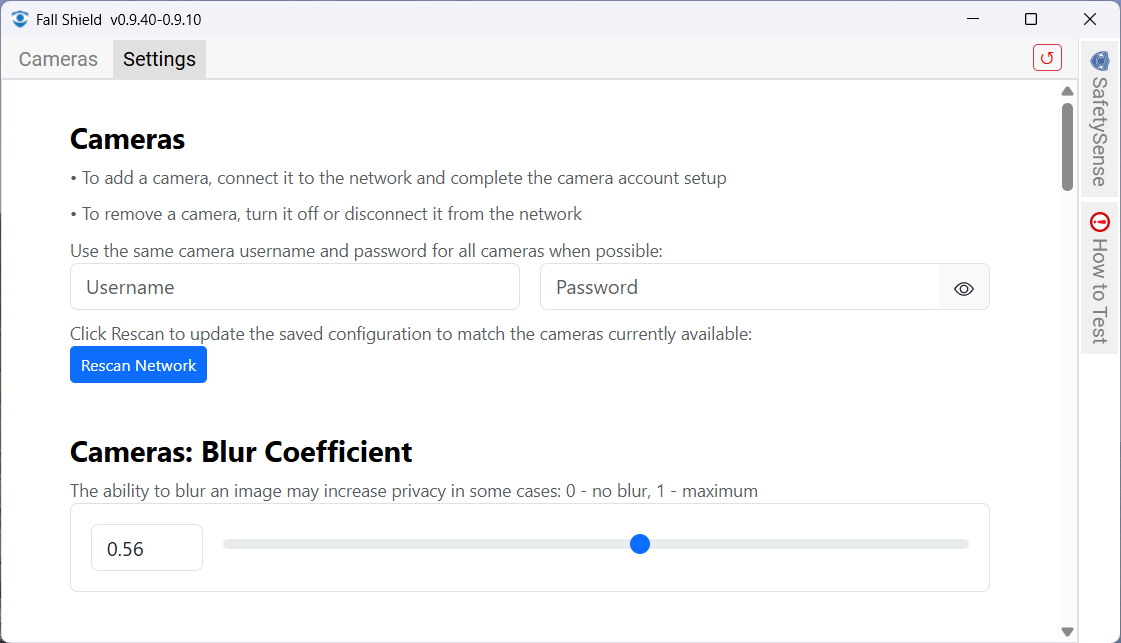Click the red reload icon button
1121x643 pixels.
click(1047, 58)
